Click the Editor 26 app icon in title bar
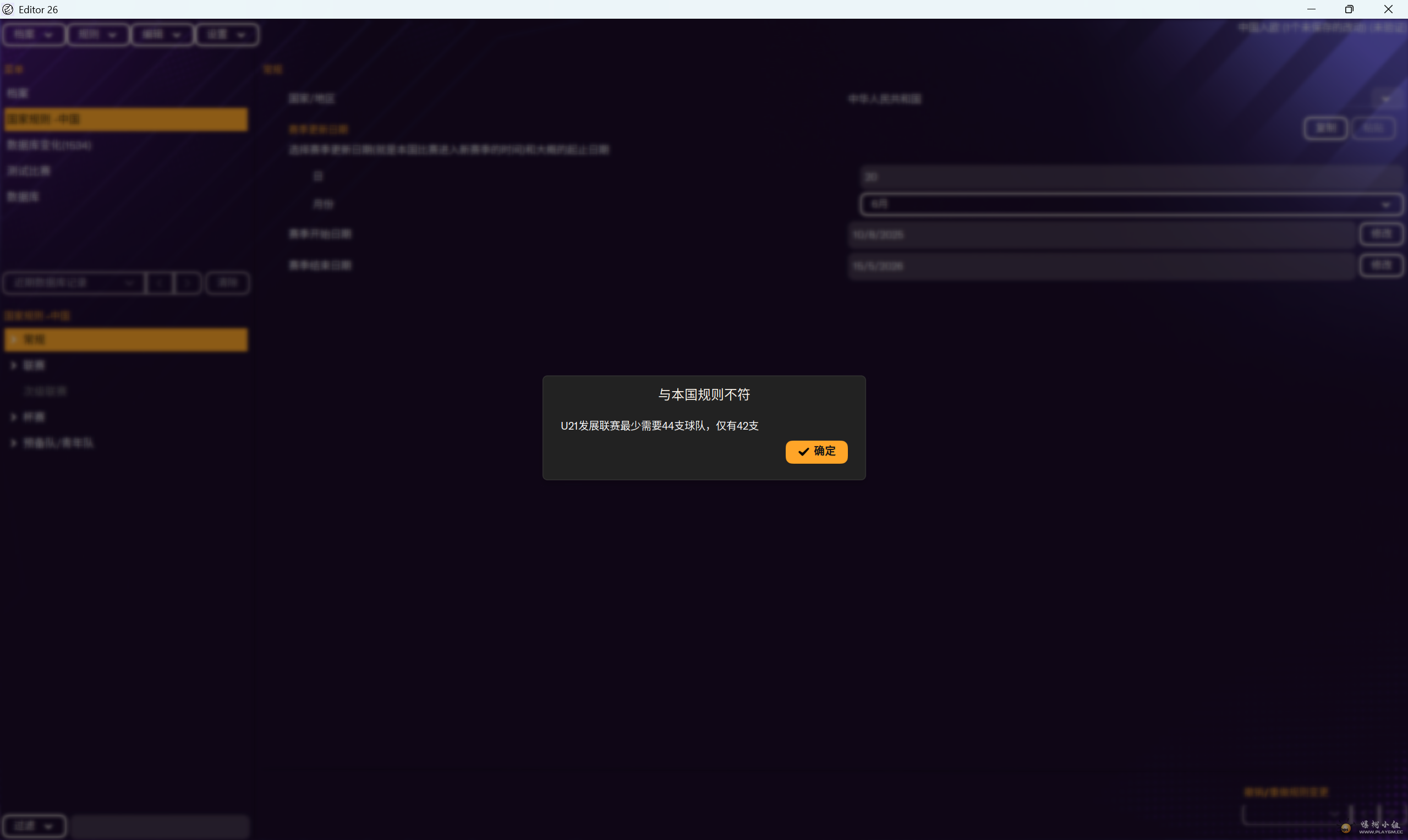 8,9
